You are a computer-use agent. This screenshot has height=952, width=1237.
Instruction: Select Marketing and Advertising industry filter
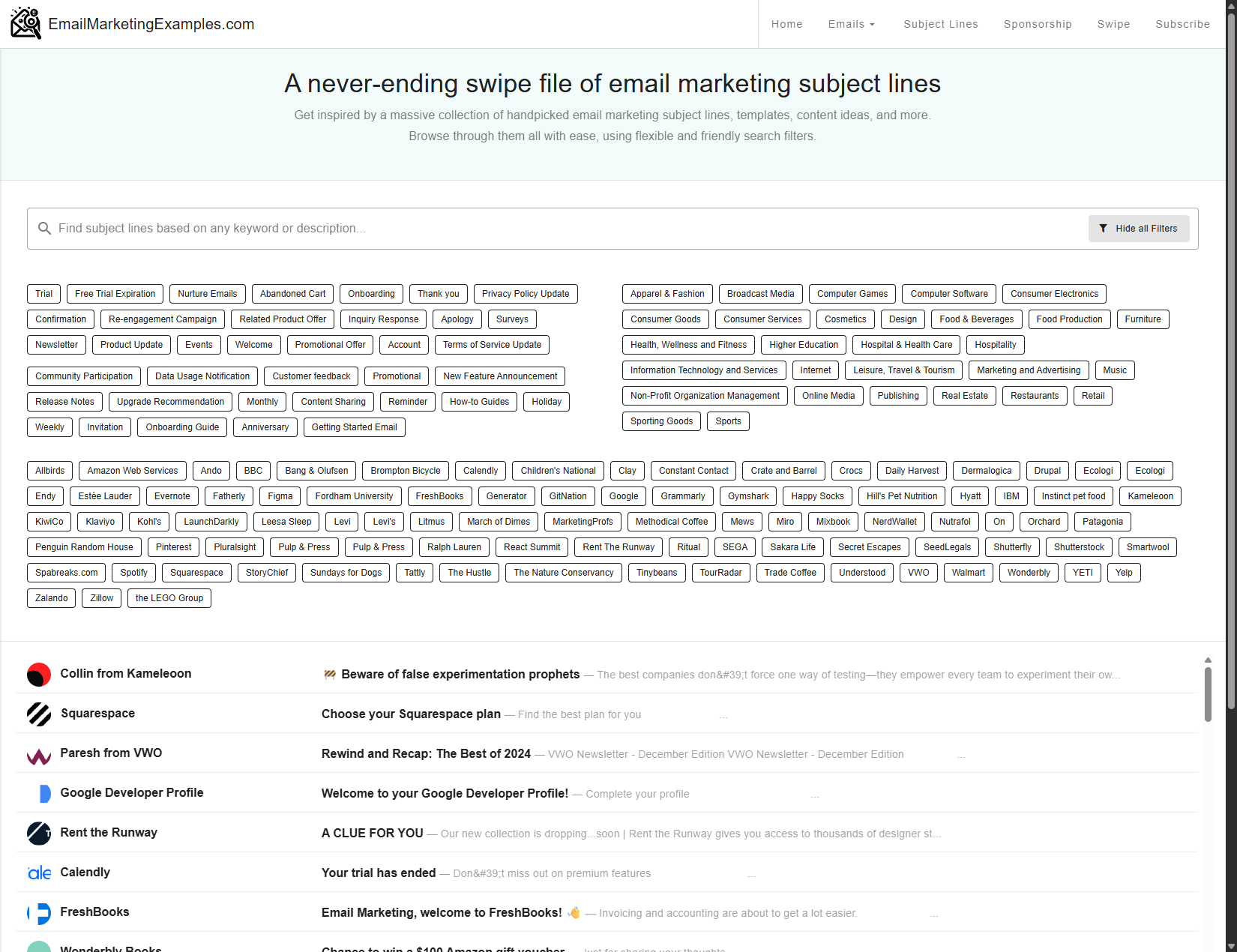[1029, 370]
